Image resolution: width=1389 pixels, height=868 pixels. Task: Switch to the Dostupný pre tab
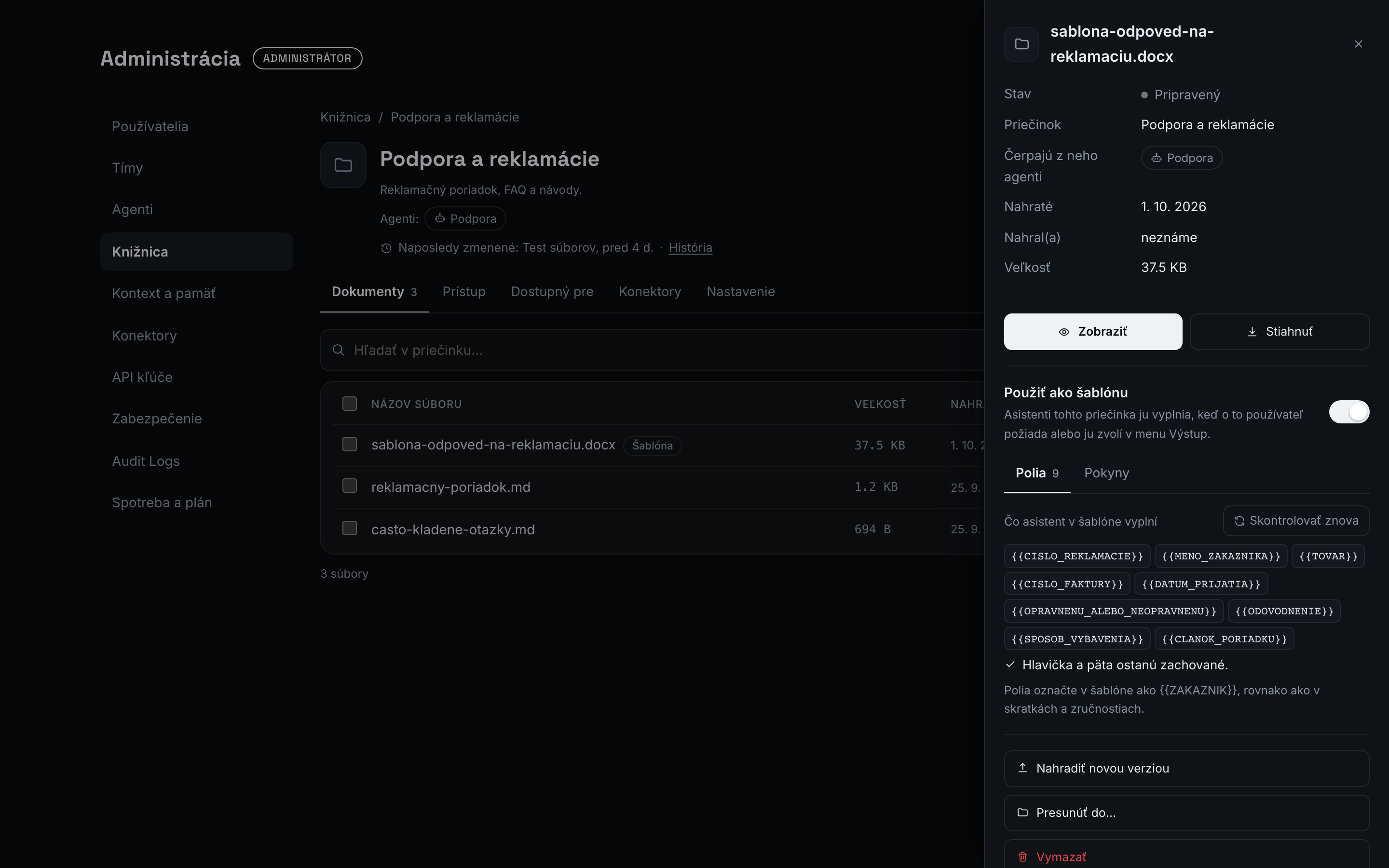[552, 292]
